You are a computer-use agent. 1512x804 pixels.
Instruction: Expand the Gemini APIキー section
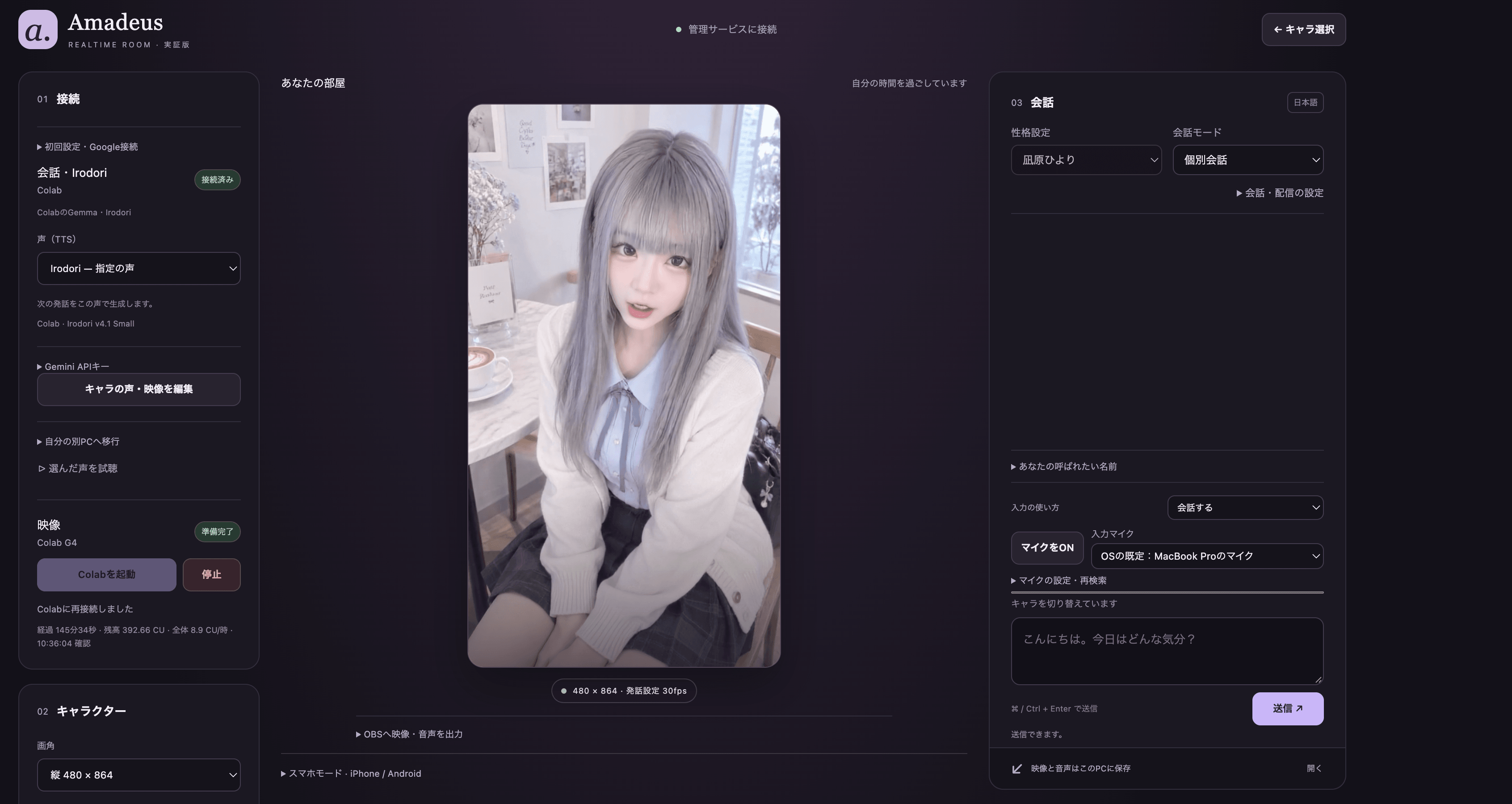tap(73, 367)
